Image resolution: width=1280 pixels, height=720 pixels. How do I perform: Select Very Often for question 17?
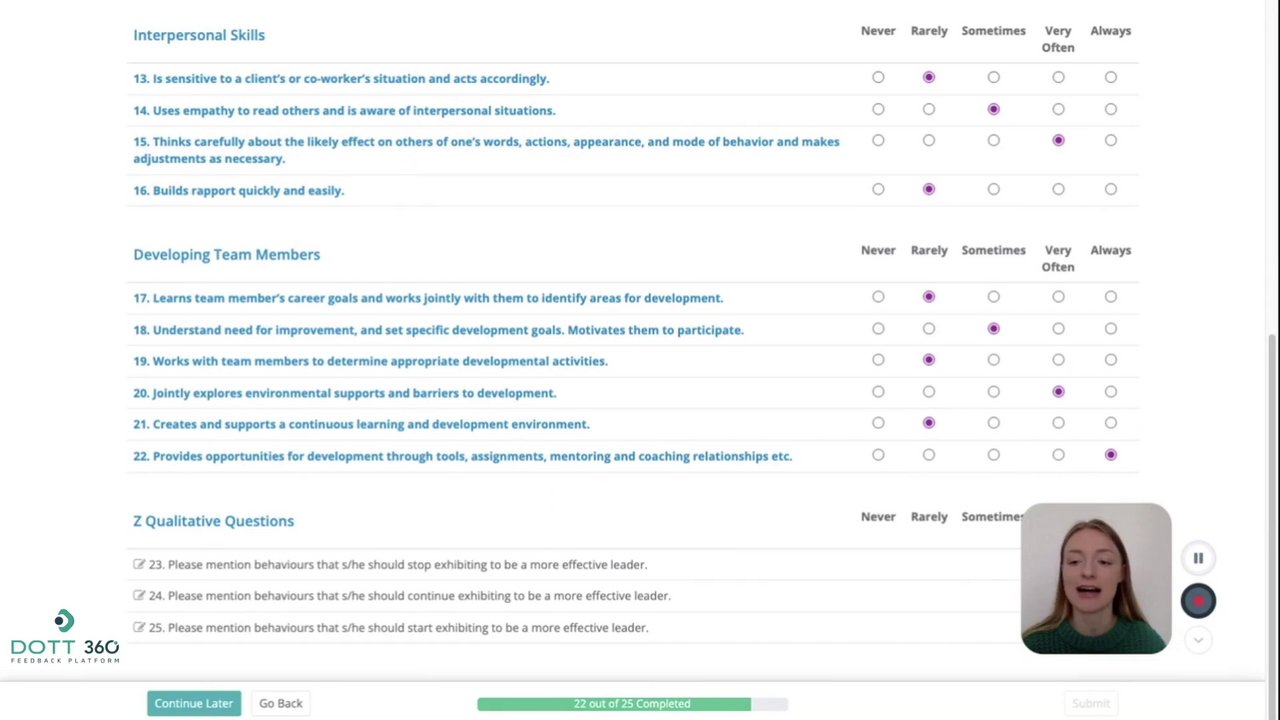tap(1058, 297)
